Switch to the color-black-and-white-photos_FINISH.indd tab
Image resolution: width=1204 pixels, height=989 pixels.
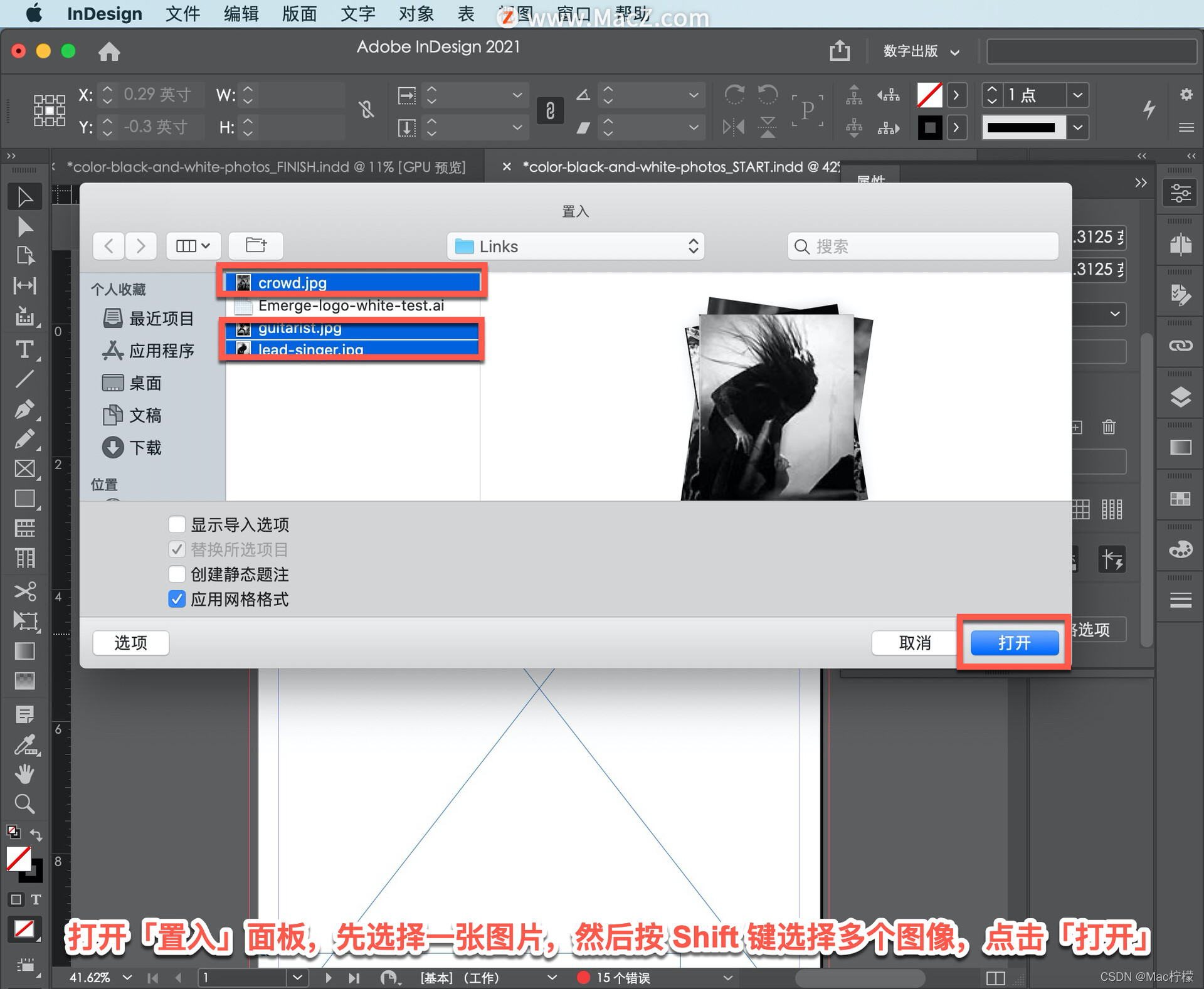pos(266,167)
